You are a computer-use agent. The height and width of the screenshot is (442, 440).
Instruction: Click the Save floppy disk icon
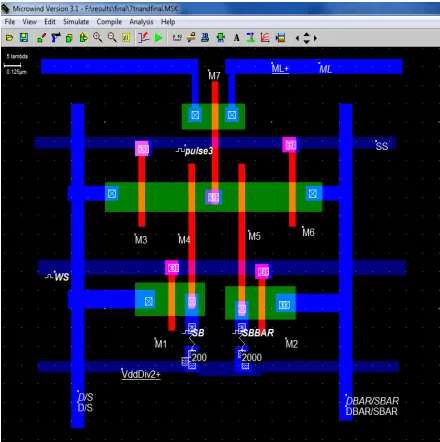tap(24, 38)
